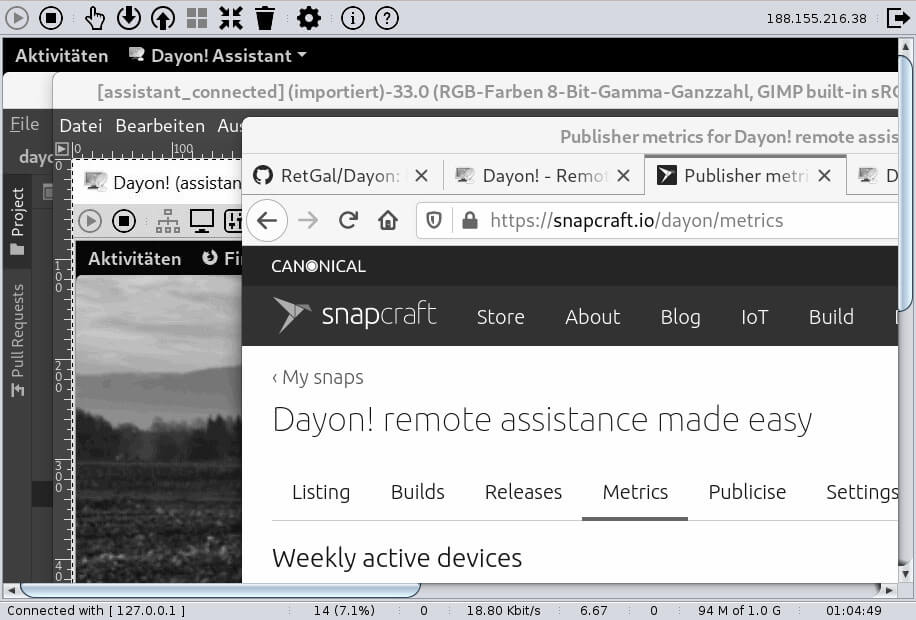Click the trash can reset icon
Image resolution: width=916 pixels, height=620 pixels.
265,18
